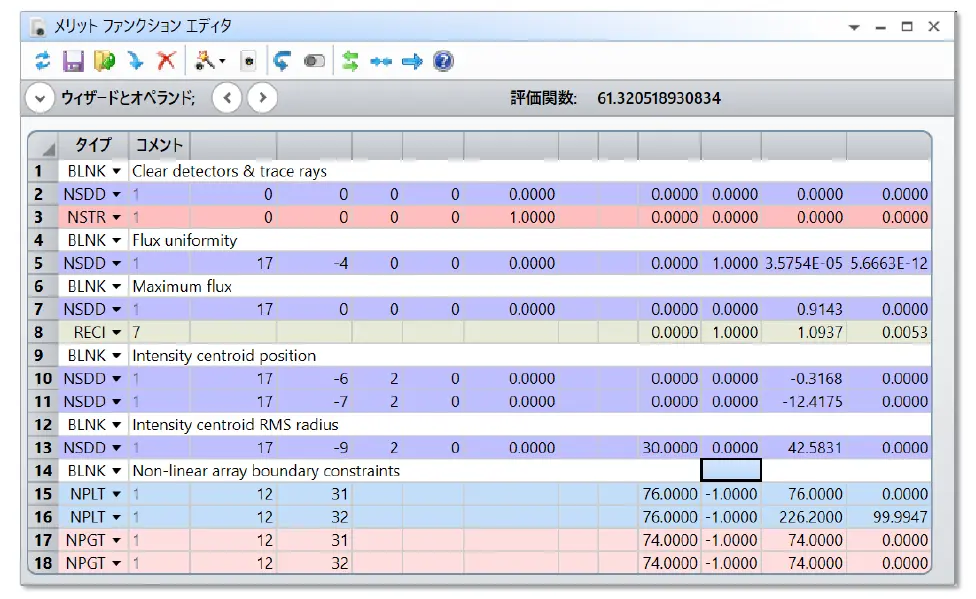Click the blue undo curved arrow icon
Image resolution: width=976 pixels, height=599 pixels.
[x=282, y=62]
